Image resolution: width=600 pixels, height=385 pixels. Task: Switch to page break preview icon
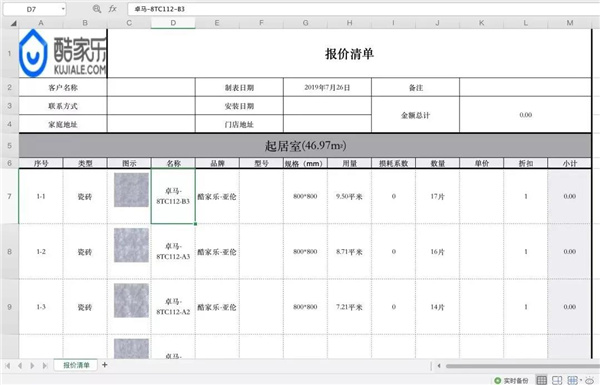(572, 380)
